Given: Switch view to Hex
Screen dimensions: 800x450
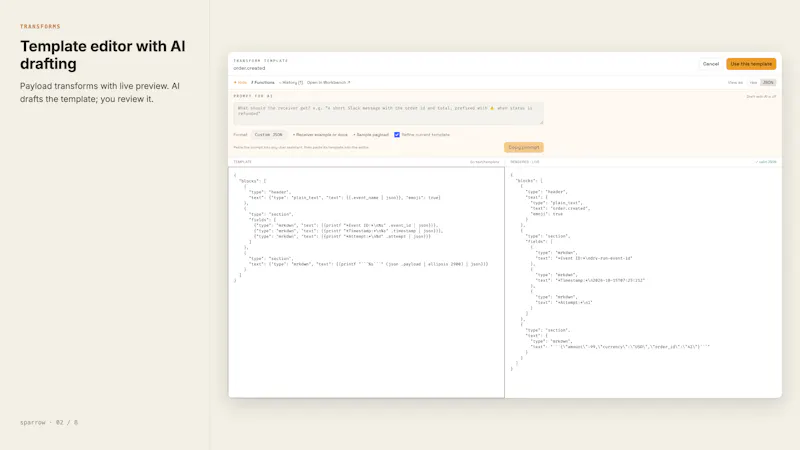Looking at the screenshot, I should coord(753,83).
